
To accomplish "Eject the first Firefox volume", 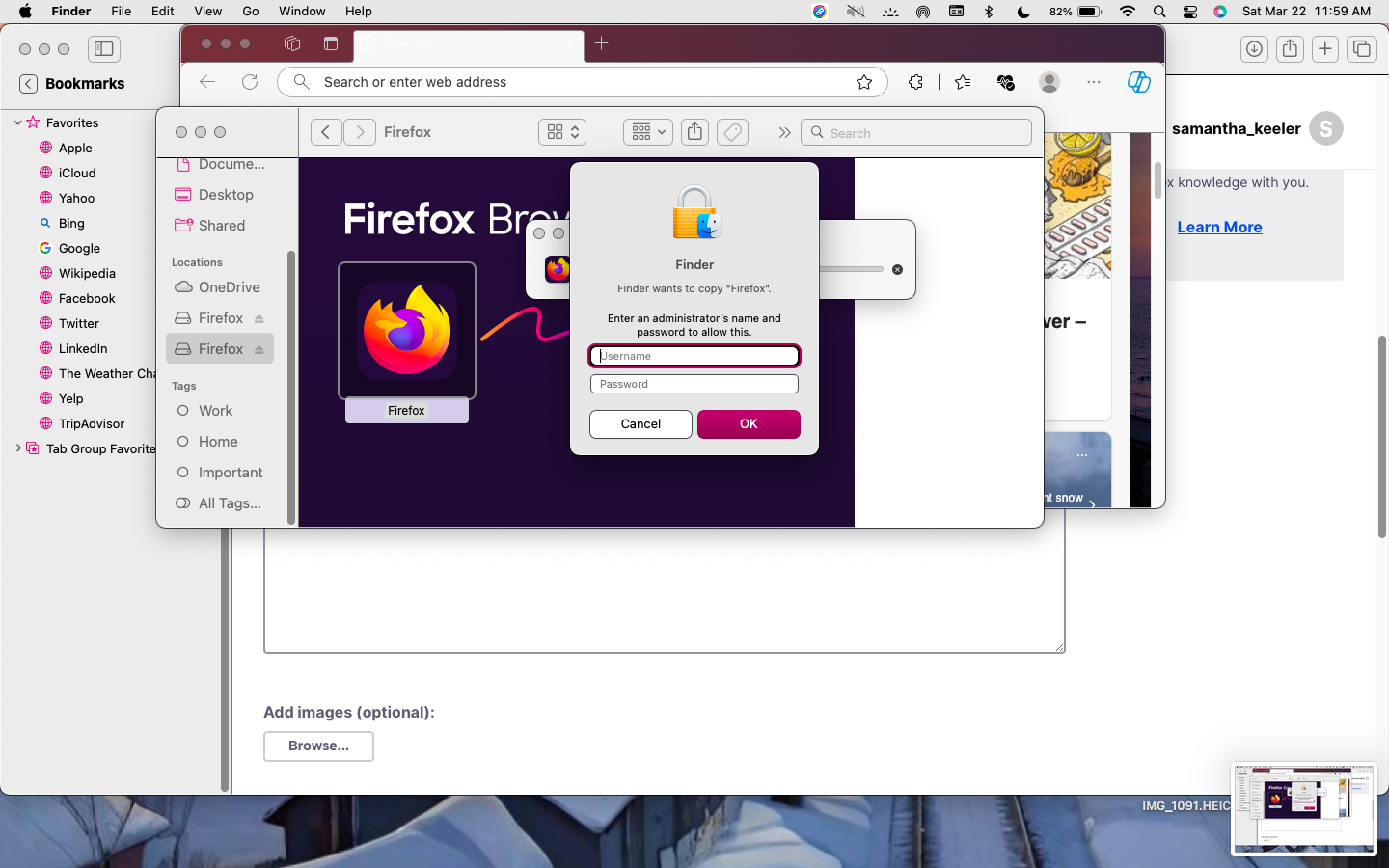I will coord(259,318).
